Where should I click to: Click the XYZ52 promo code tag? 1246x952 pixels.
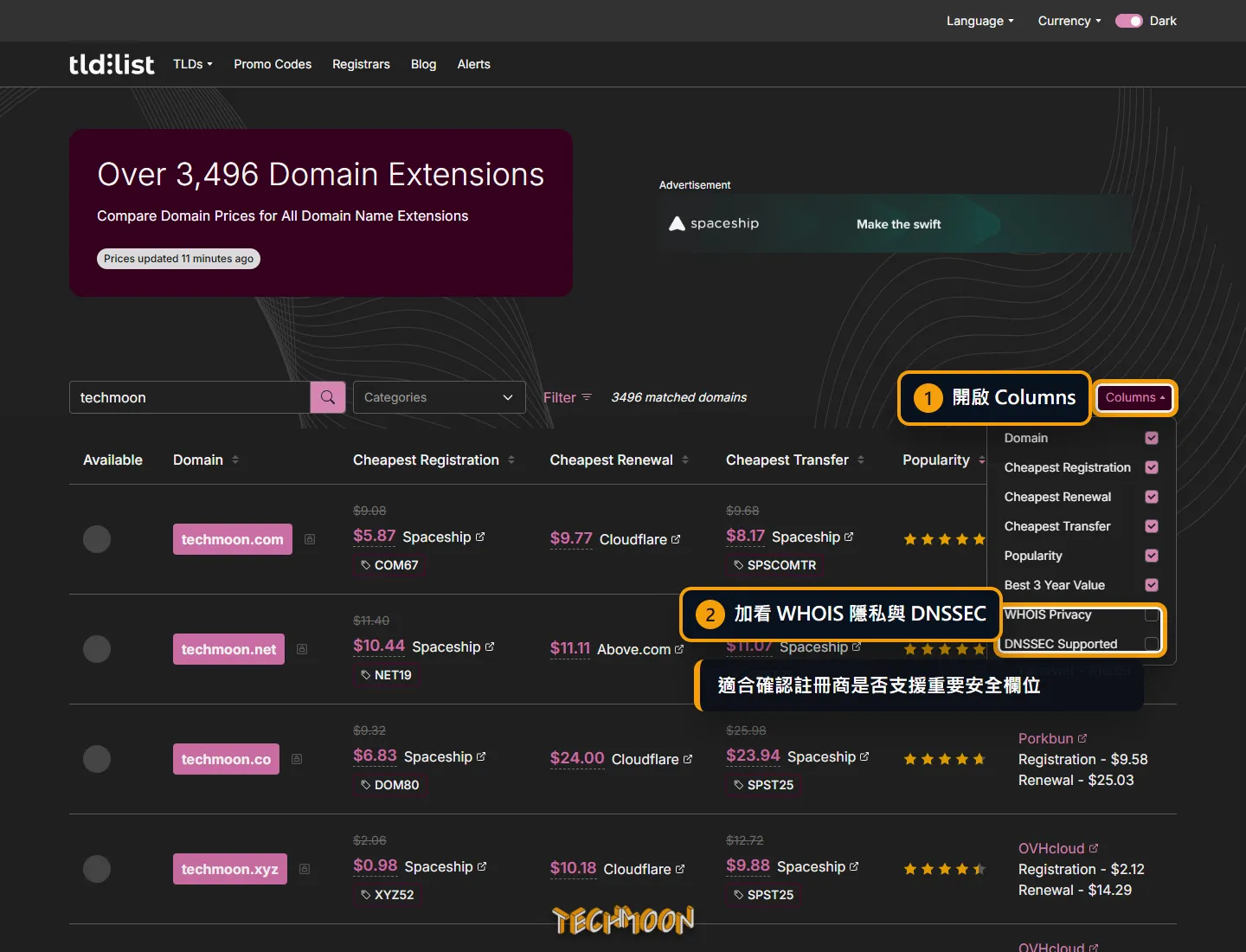(x=388, y=895)
